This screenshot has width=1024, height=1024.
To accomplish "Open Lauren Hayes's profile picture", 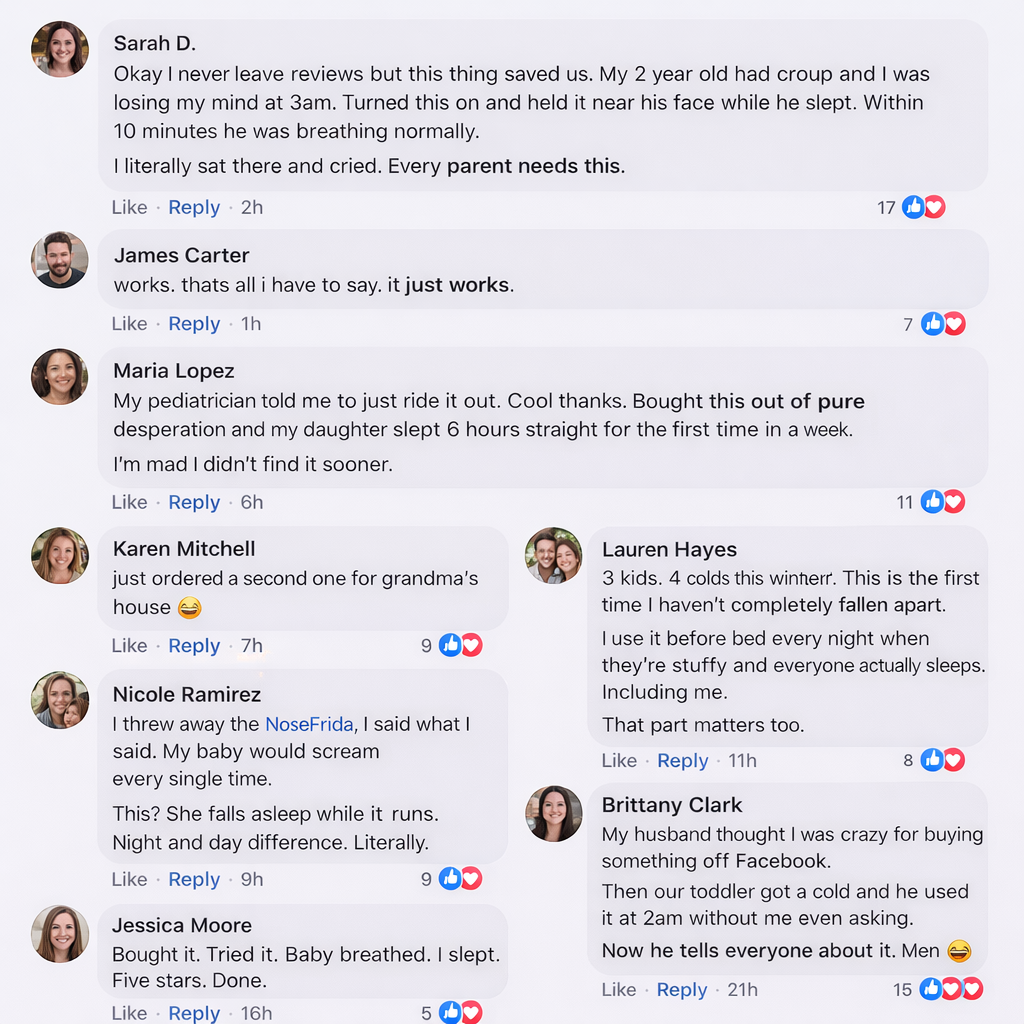I will pyautogui.click(x=554, y=556).
